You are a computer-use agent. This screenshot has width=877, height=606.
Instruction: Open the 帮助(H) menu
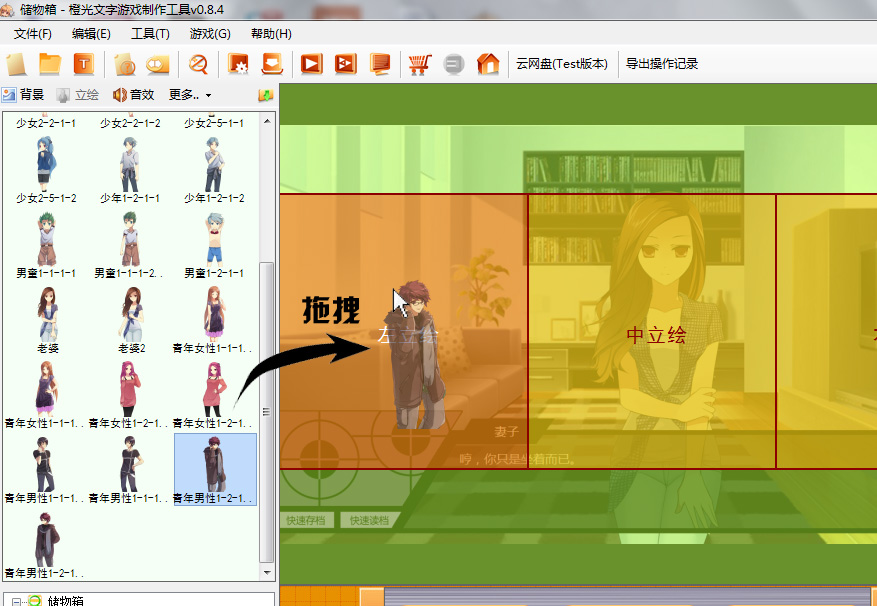click(271, 34)
